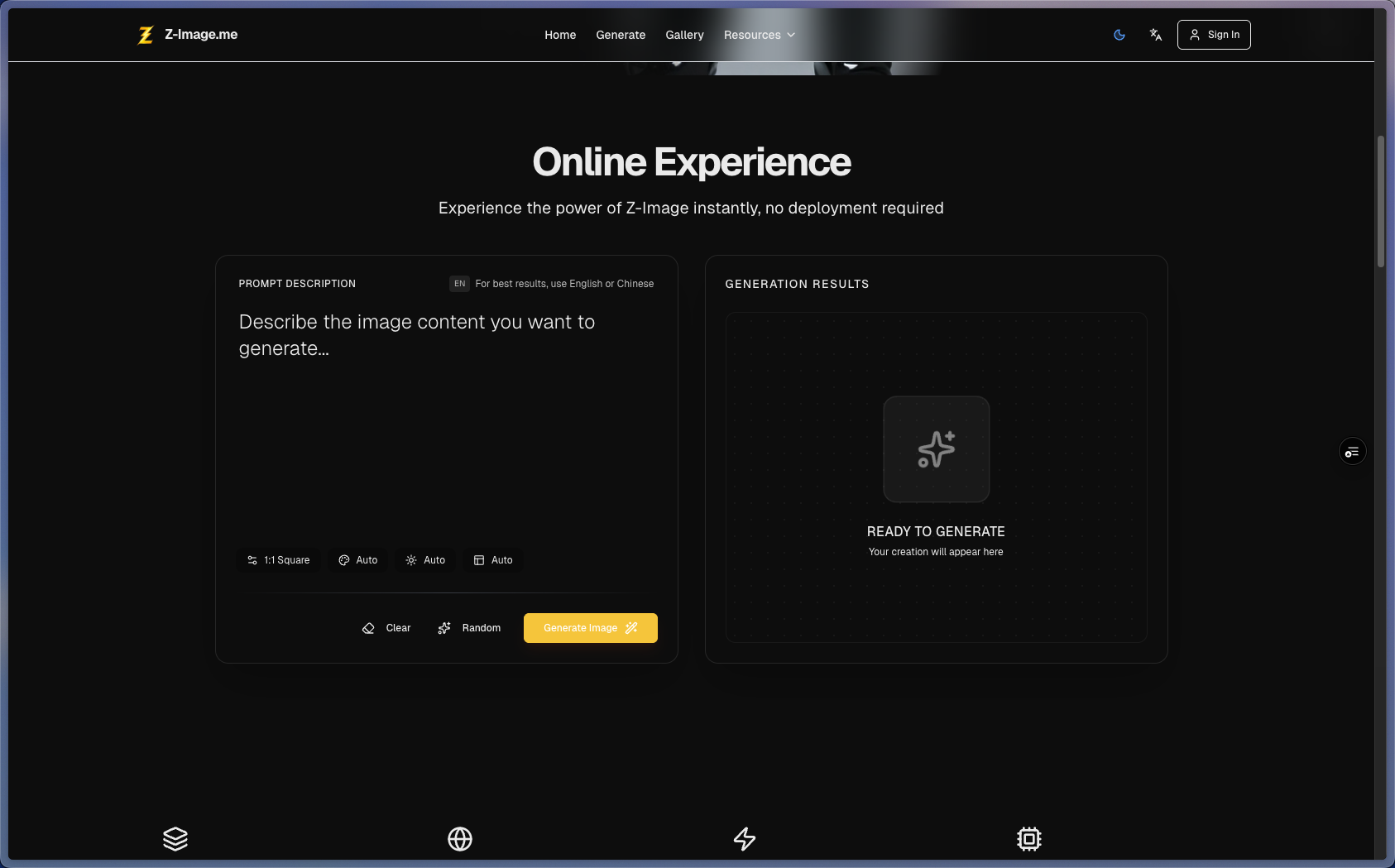
Task: Click the sparkle placeholder icon in generation results
Action: click(x=936, y=449)
